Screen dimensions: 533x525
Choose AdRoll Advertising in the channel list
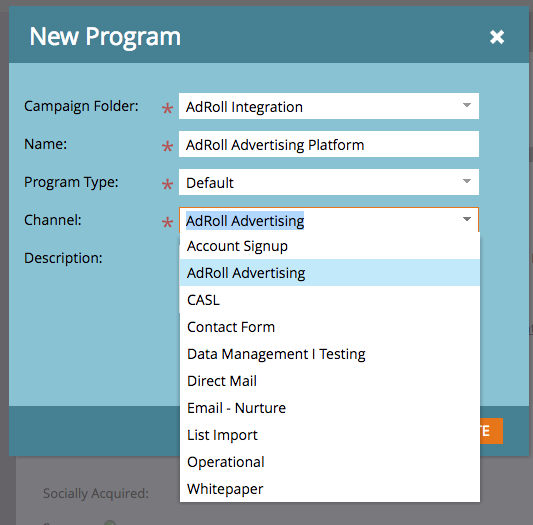330,273
